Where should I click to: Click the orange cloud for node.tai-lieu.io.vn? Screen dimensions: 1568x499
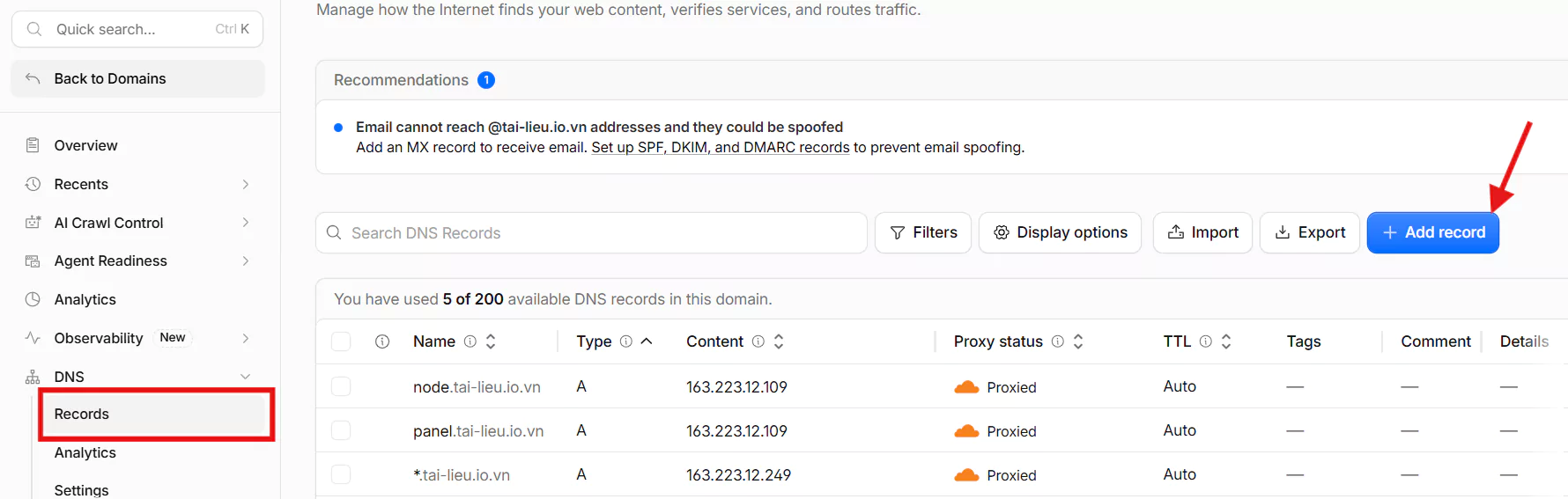coord(966,387)
